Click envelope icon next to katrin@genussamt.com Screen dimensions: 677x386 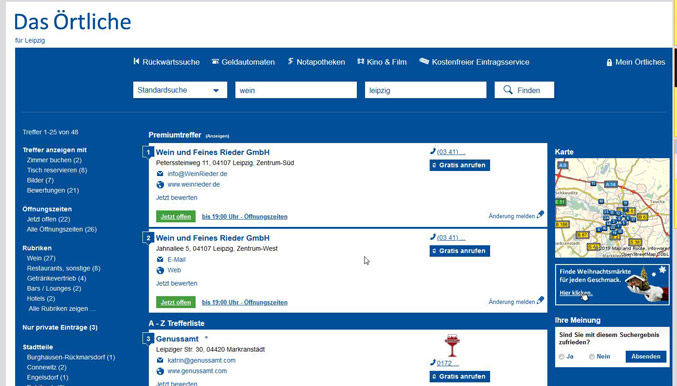pos(160,360)
